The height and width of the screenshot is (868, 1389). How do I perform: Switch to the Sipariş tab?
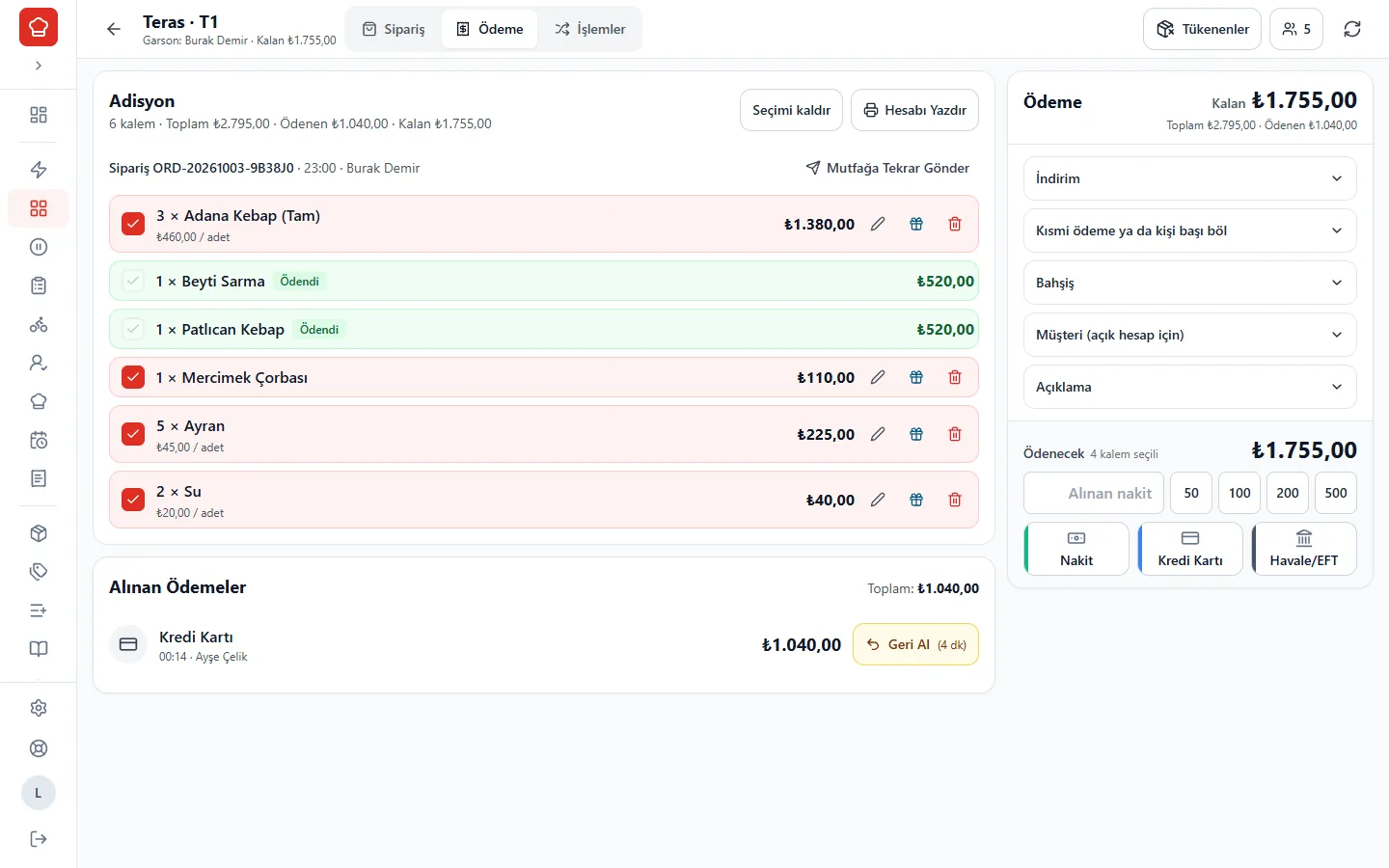(394, 29)
